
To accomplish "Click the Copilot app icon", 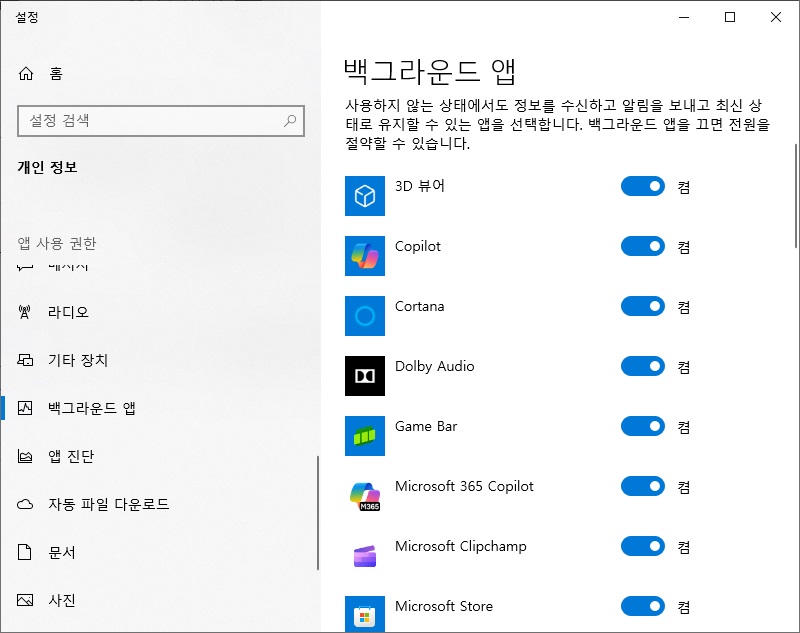I will coord(365,256).
